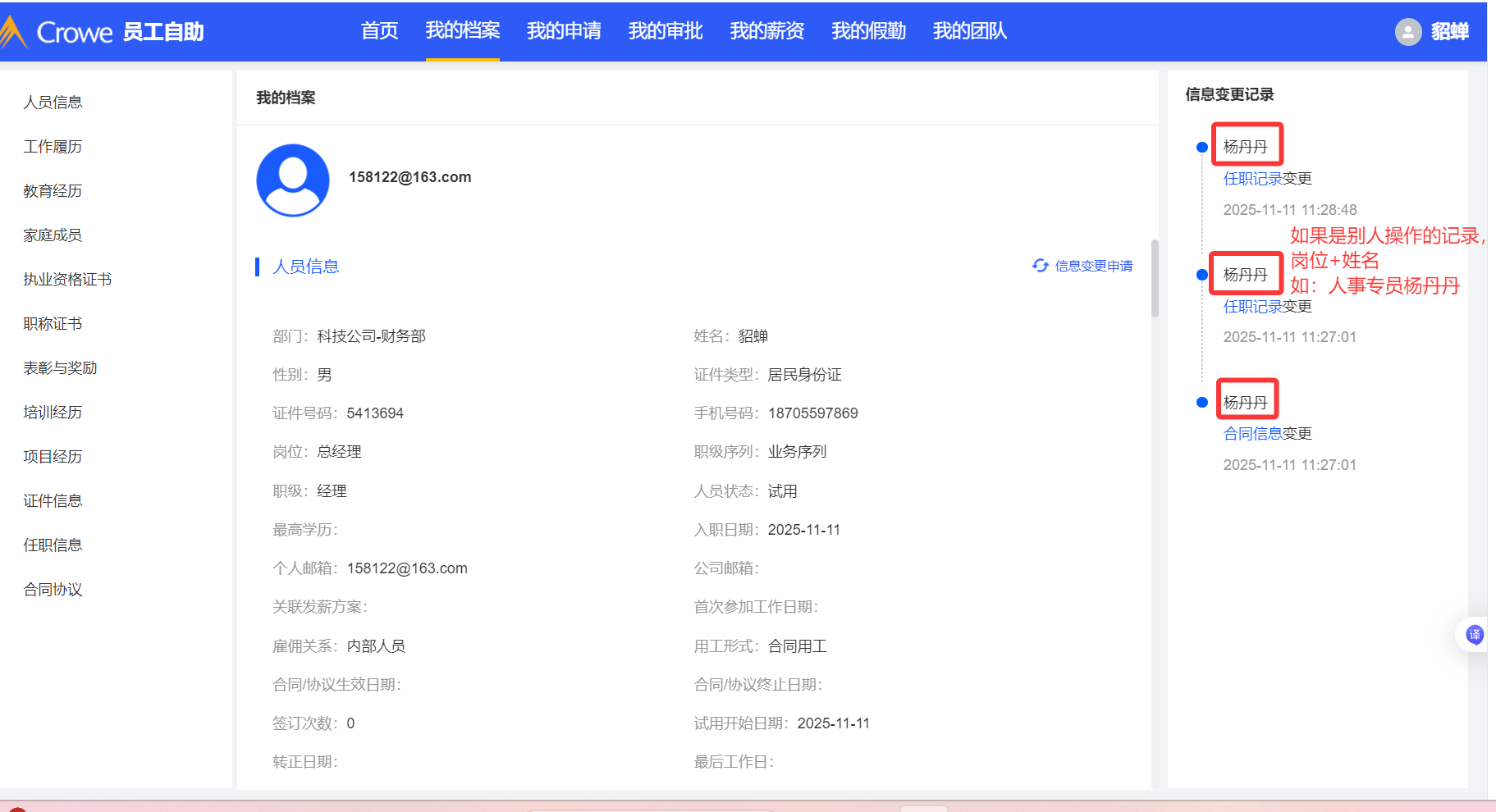The height and width of the screenshot is (812, 1496).
Task: Open the 首页 tab
Action: (x=379, y=31)
